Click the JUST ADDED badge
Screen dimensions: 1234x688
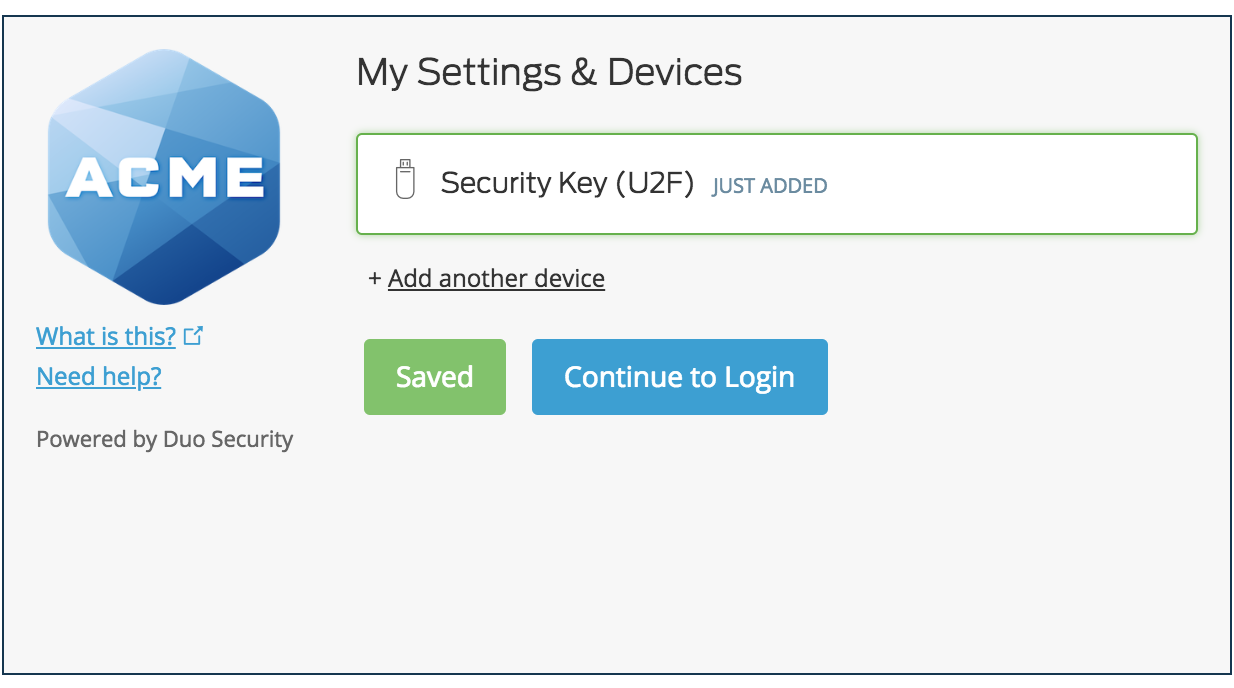[x=769, y=186]
